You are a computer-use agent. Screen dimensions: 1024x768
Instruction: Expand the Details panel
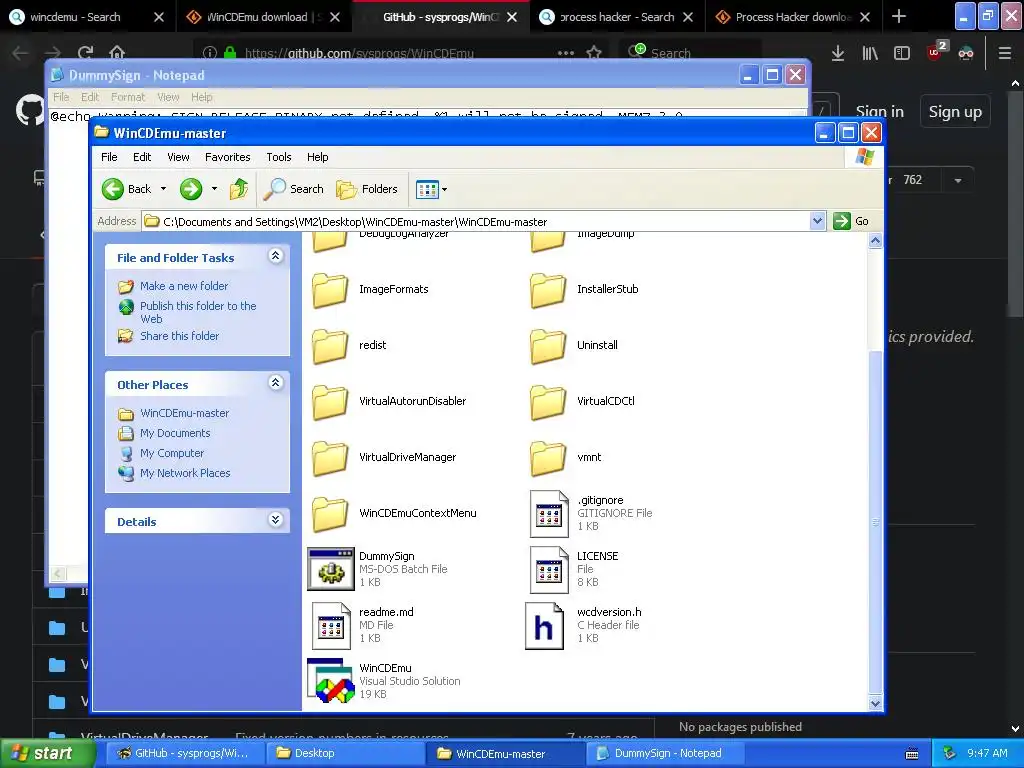[276, 520]
